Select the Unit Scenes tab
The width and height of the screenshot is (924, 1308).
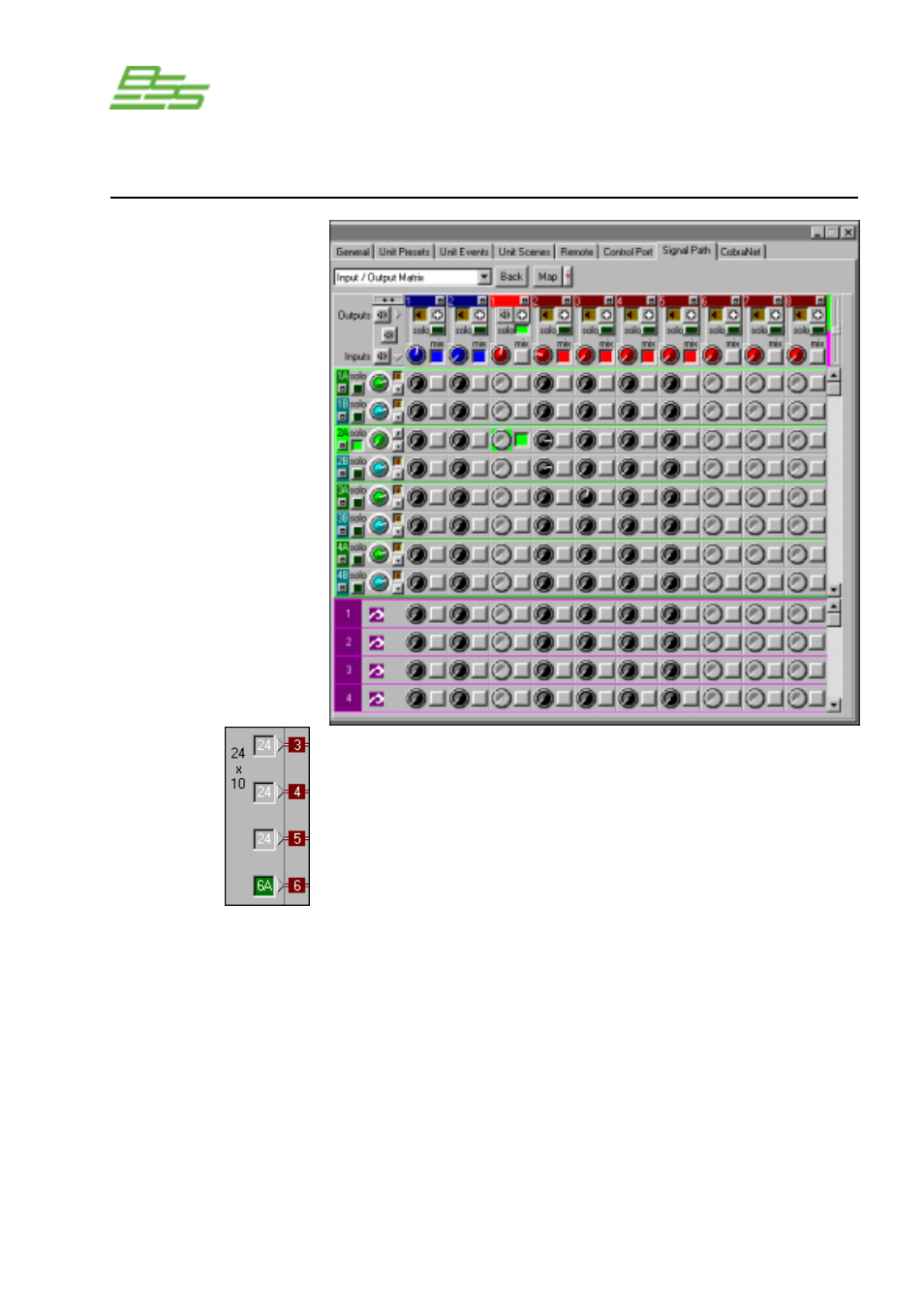524,252
